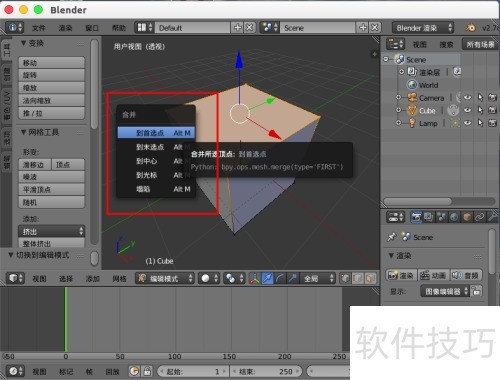Add a new scene with the plus button
500x380 pixels.
(x=363, y=28)
